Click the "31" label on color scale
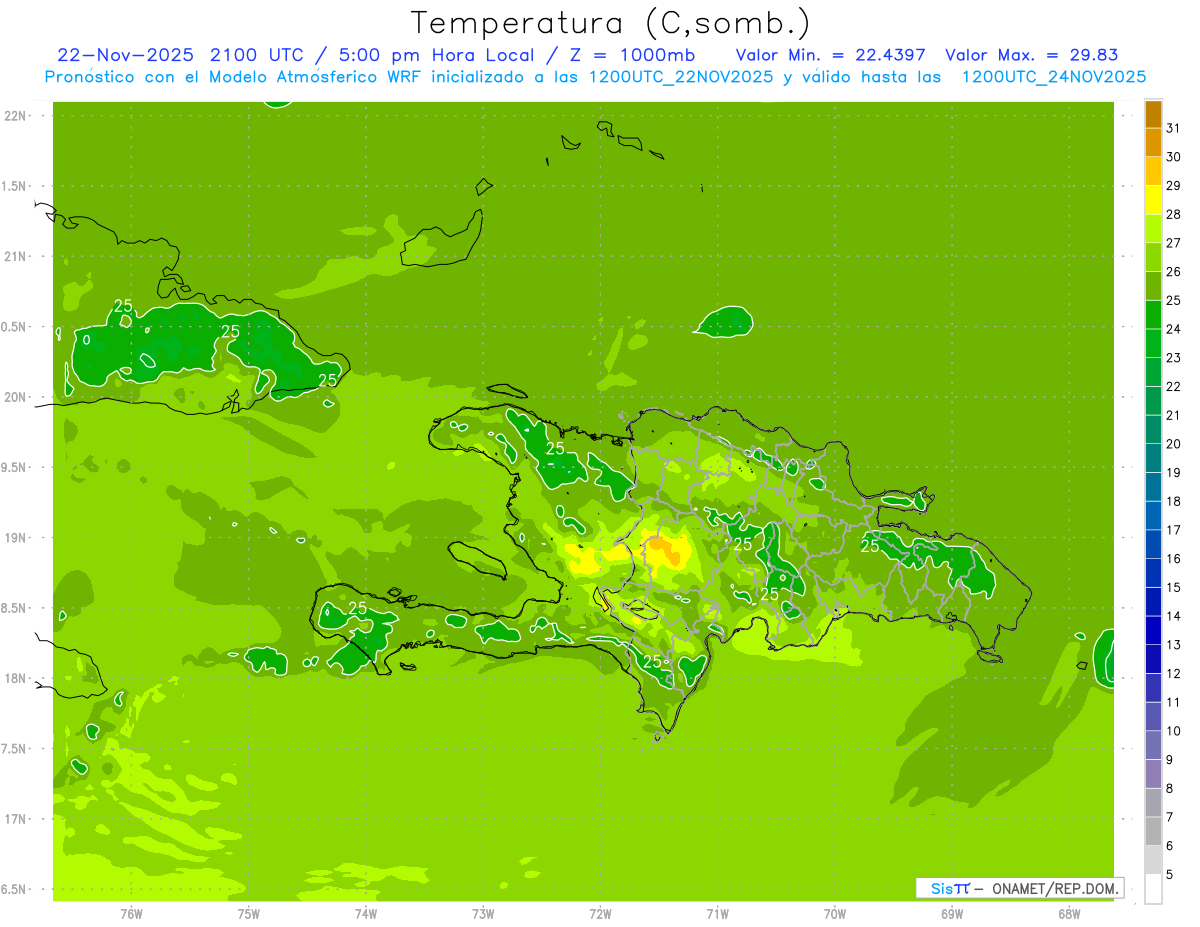 (1173, 128)
